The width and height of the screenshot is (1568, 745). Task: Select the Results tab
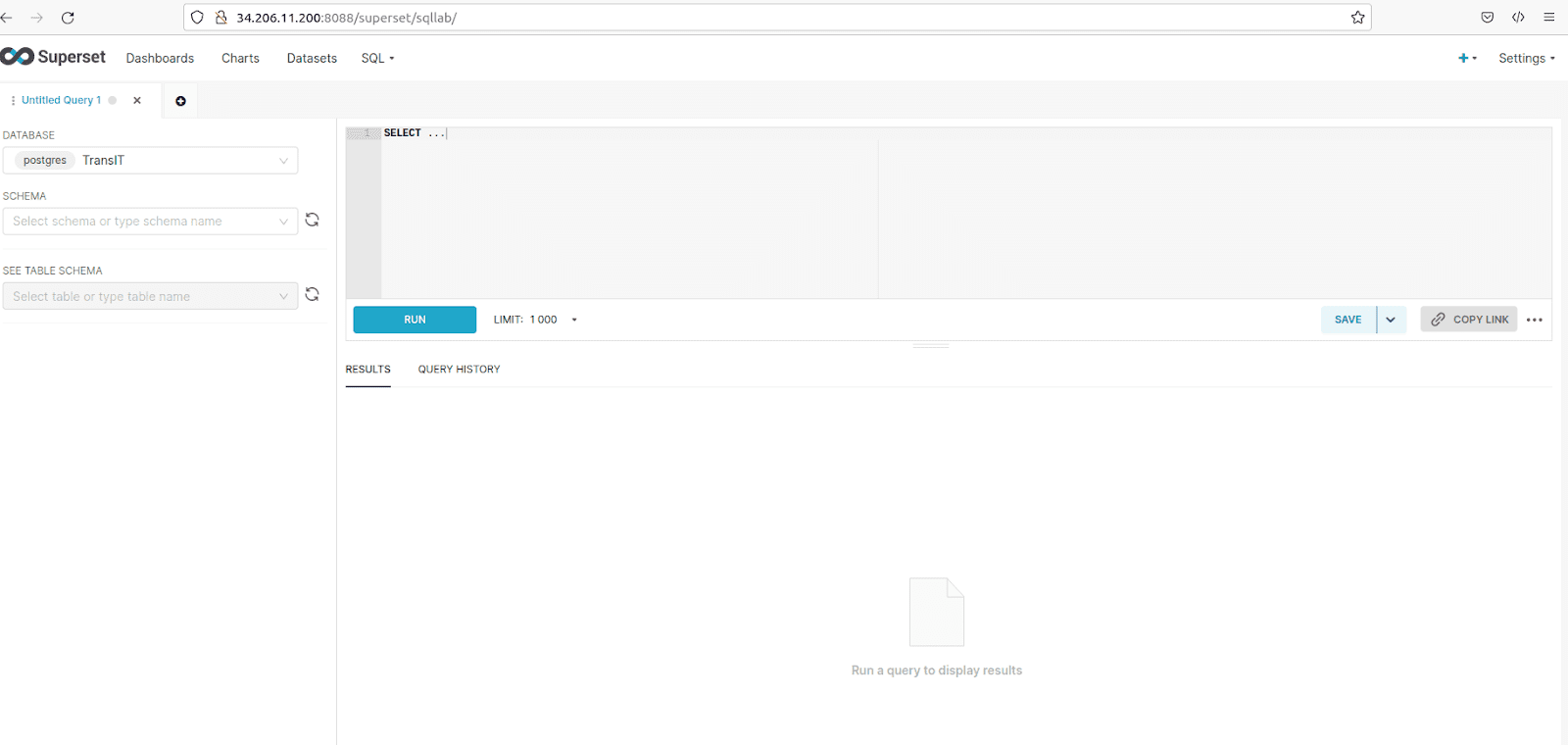(x=367, y=370)
